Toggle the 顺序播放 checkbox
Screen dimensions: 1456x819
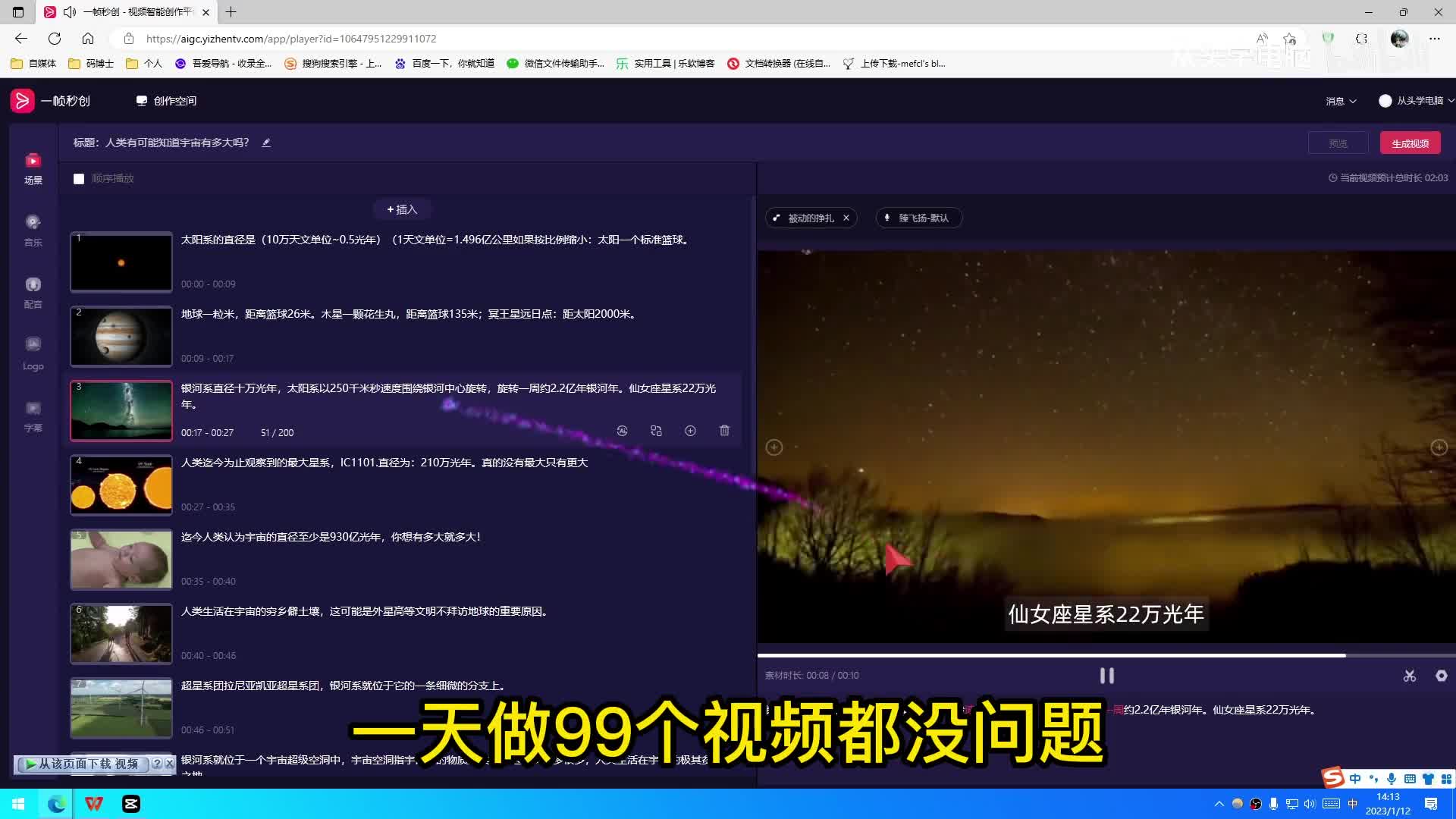coord(79,179)
